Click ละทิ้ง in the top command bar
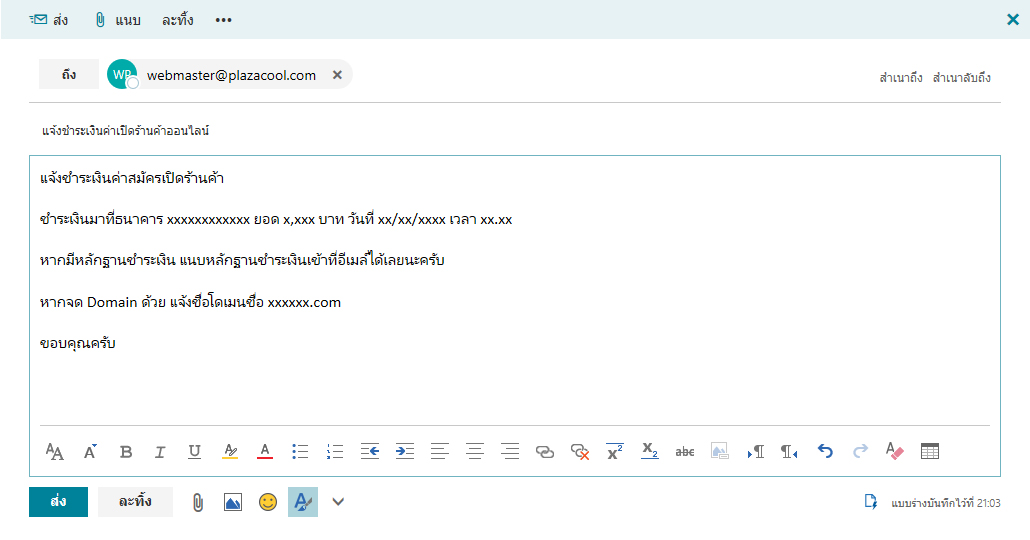Screen dimensions: 1030x540 [x=177, y=20]
